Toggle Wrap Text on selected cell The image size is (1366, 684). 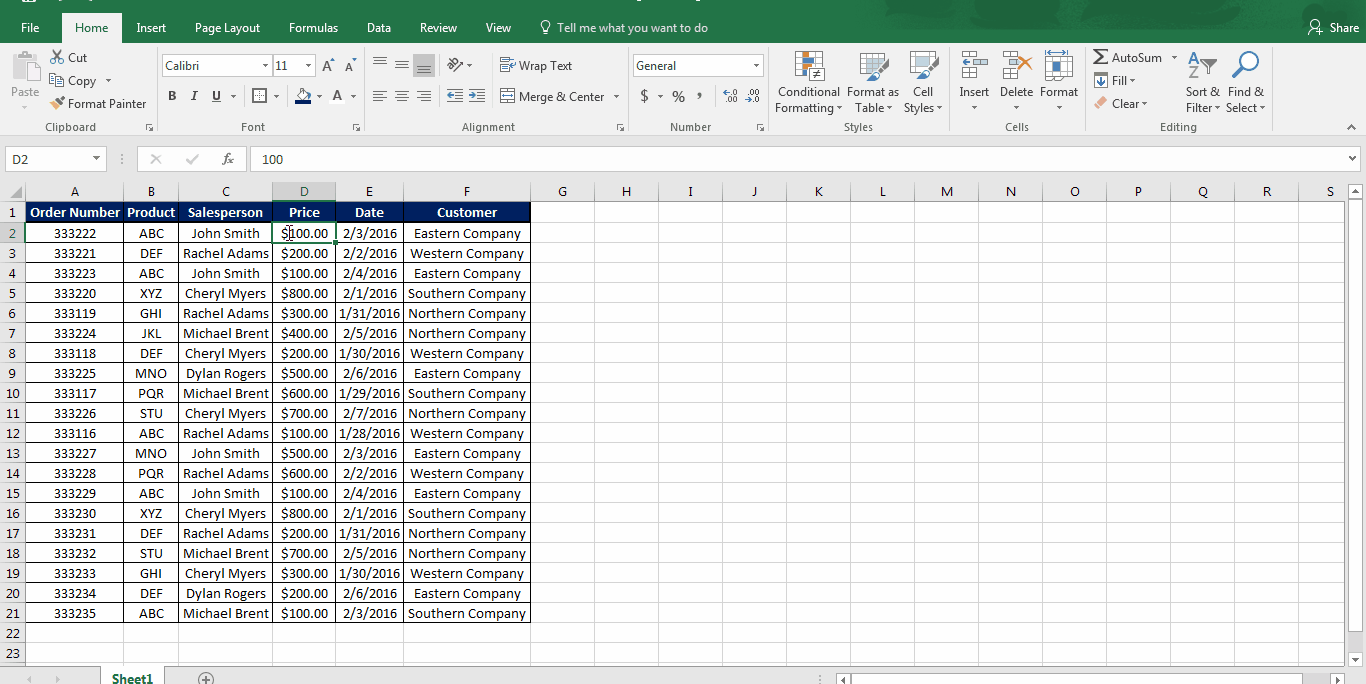point(536,65)
